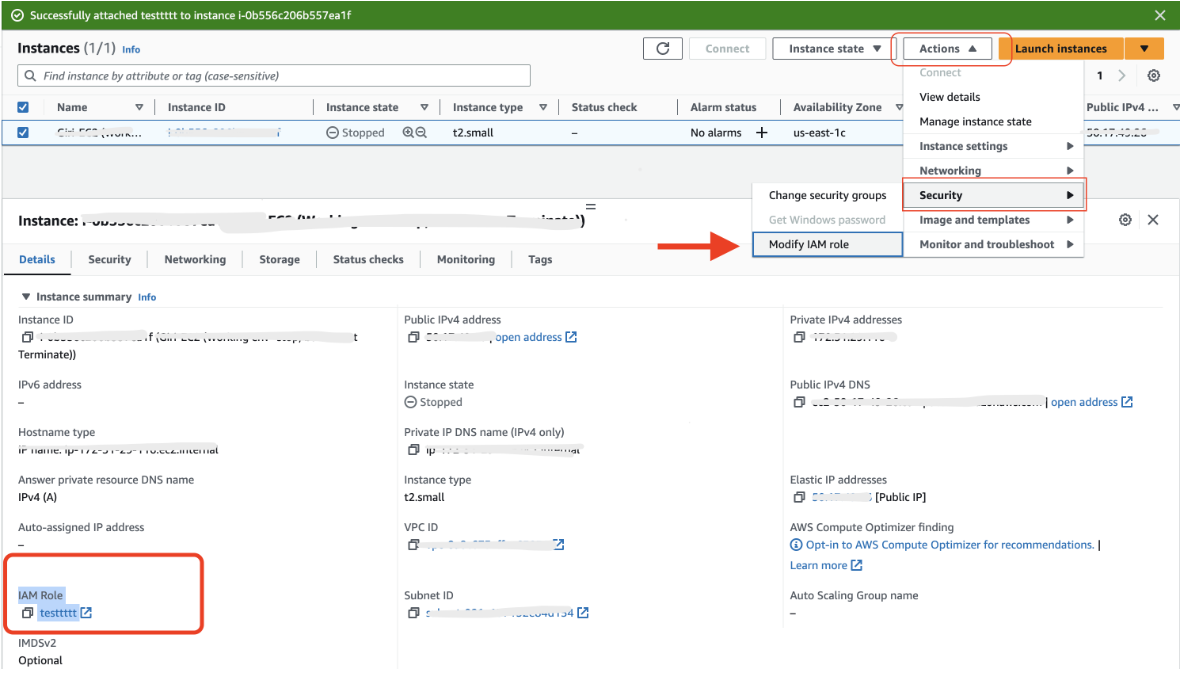Click the zoom-in magnifier beside Stopped state
The width and height of the screenshot is (1180, 680).
click(x=410, y=132)
